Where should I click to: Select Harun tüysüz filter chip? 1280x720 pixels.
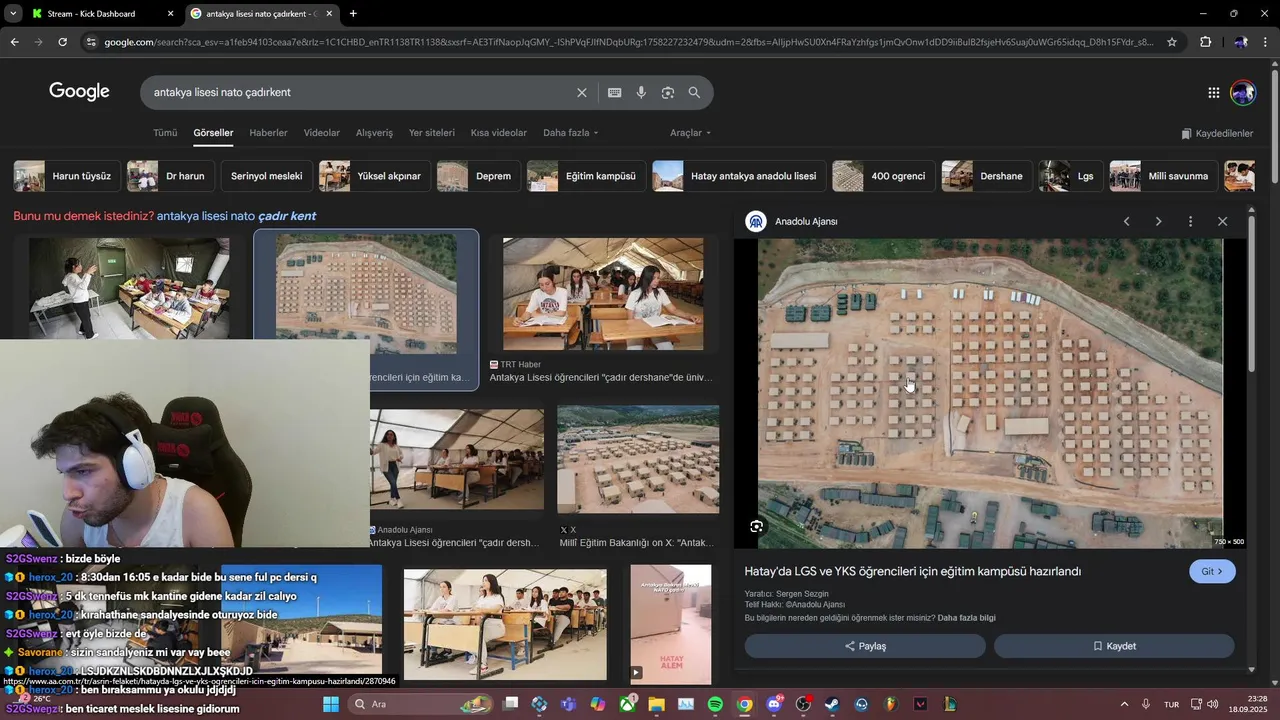click(67, 176)
